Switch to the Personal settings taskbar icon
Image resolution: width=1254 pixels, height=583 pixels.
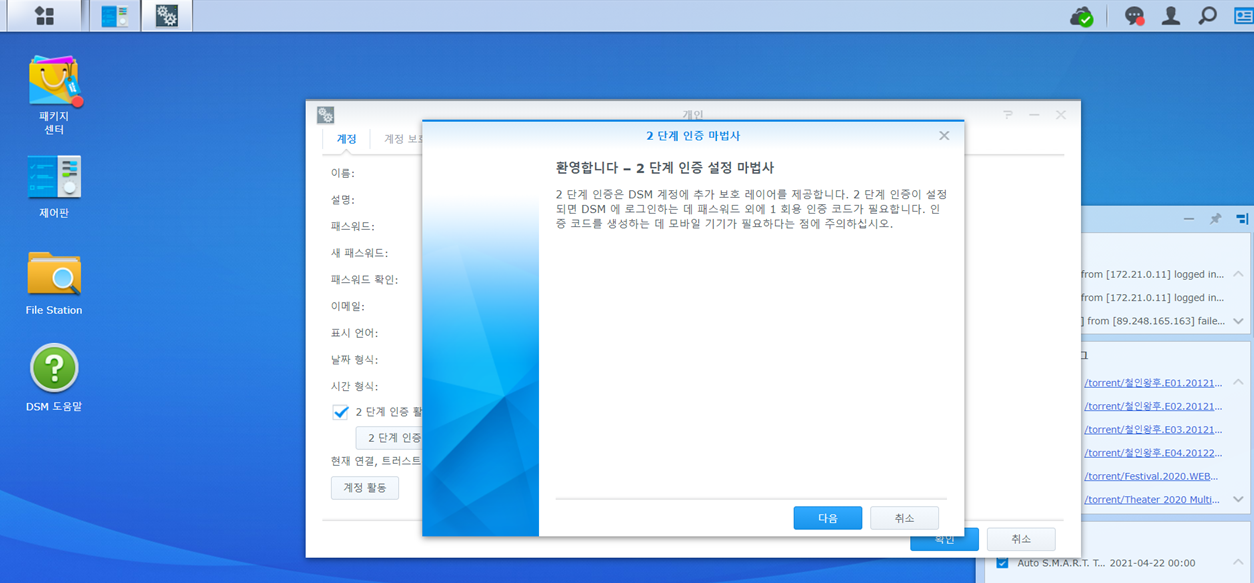(167, 15)
